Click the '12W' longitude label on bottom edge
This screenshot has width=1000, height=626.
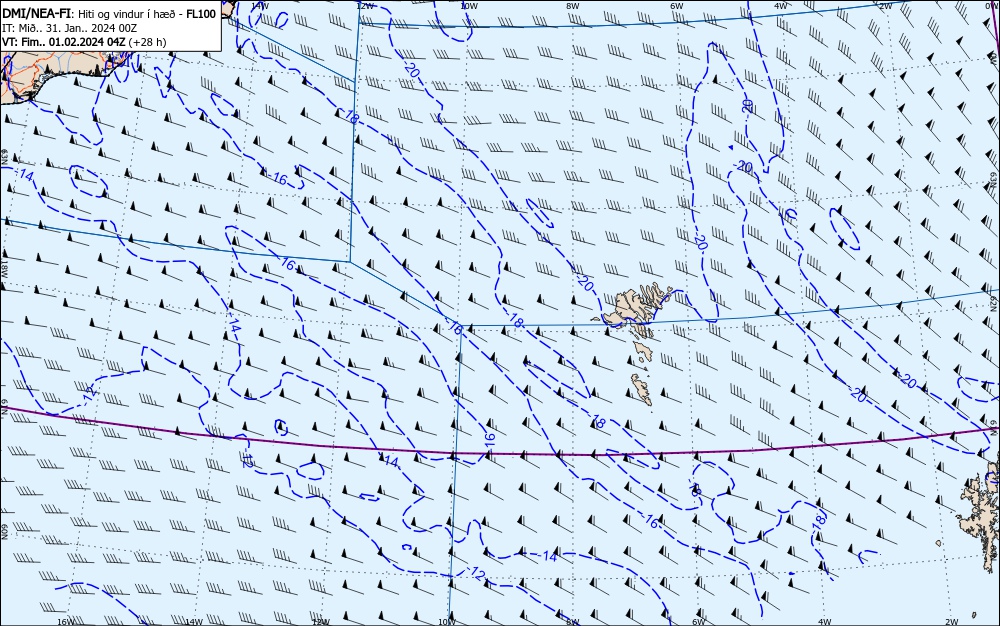321,622
